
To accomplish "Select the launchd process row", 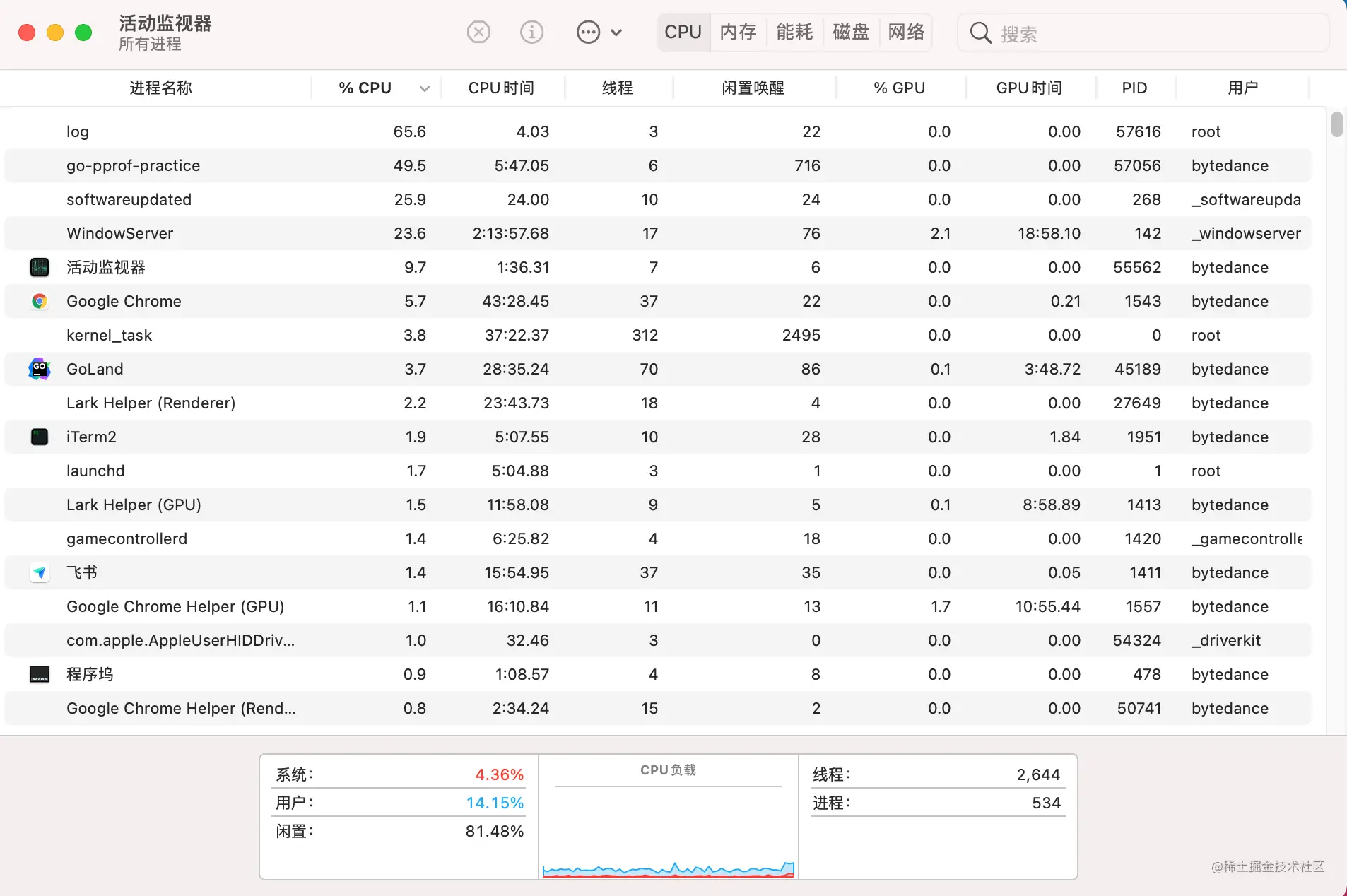I will [x=658, y=471].
